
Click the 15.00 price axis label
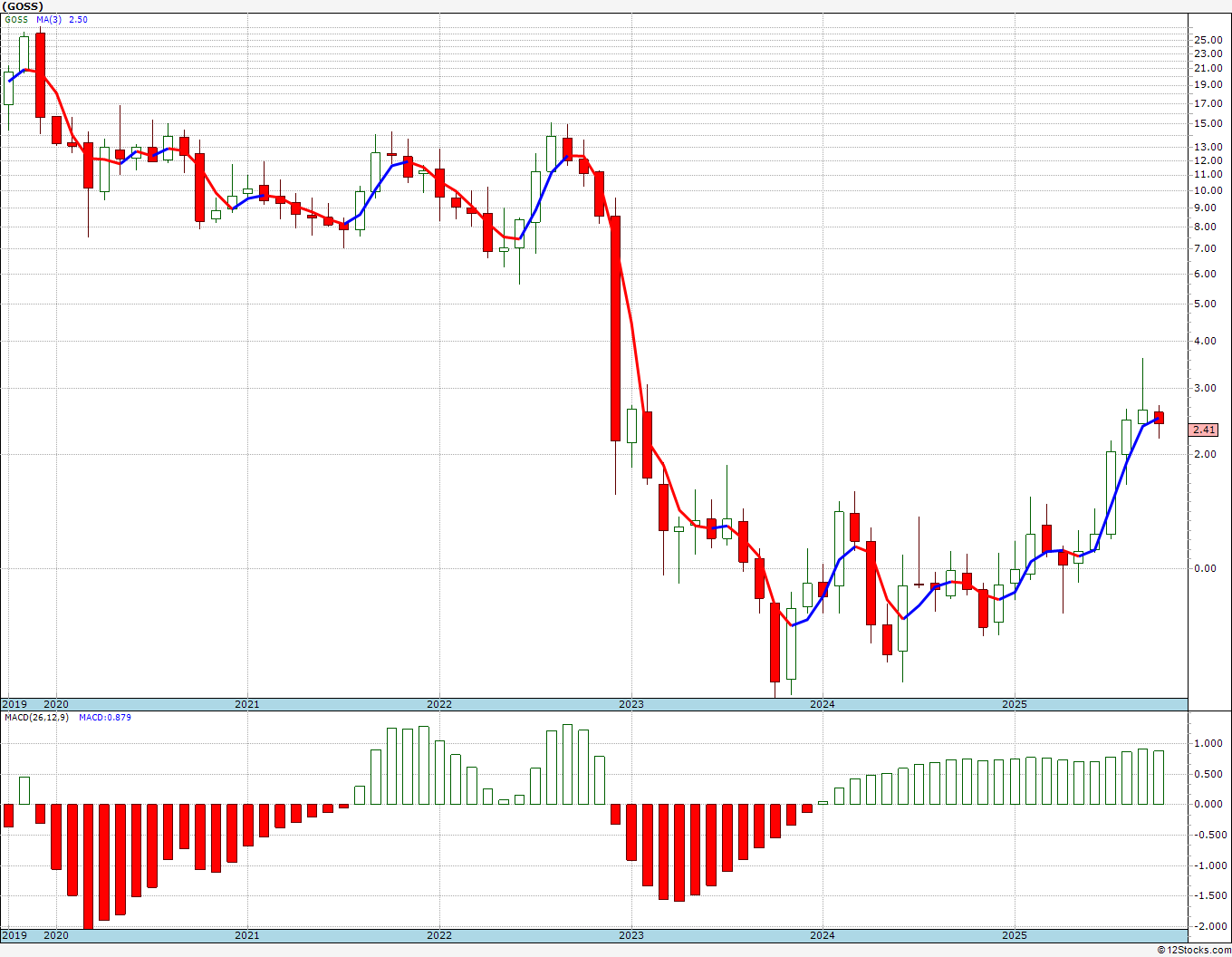[1208, 123]
